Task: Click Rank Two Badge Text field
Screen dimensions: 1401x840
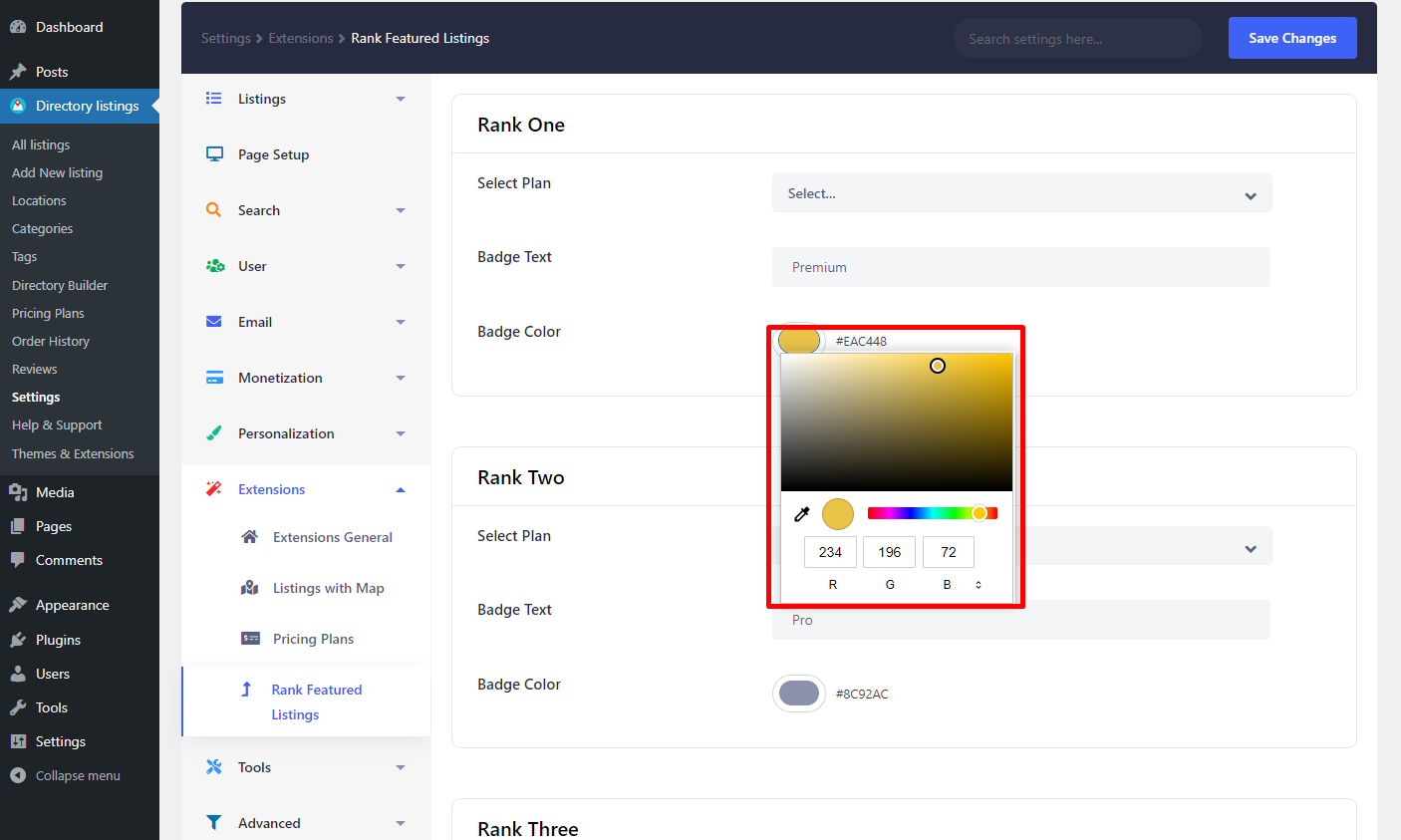Action: tap(1021, 620)
